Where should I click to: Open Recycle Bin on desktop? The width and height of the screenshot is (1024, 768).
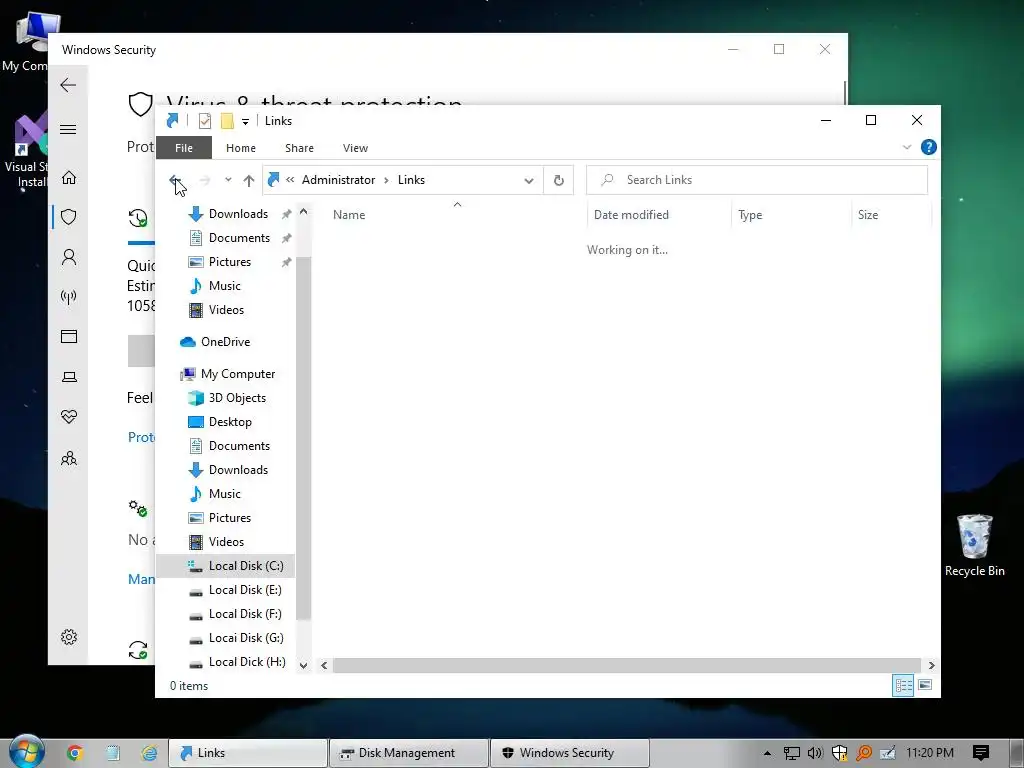974,545
